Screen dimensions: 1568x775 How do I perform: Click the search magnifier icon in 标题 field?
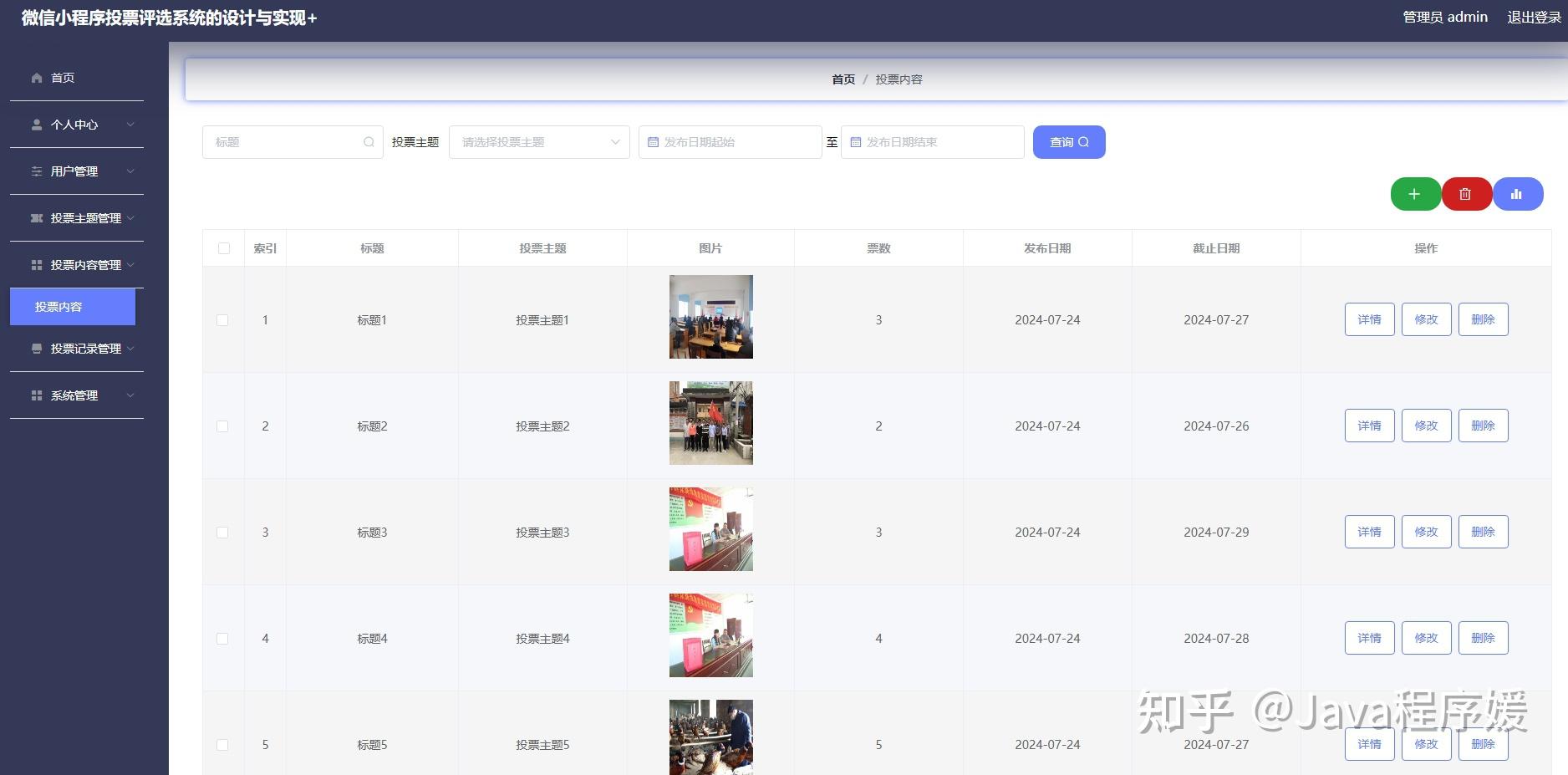(x=369, y=142)
